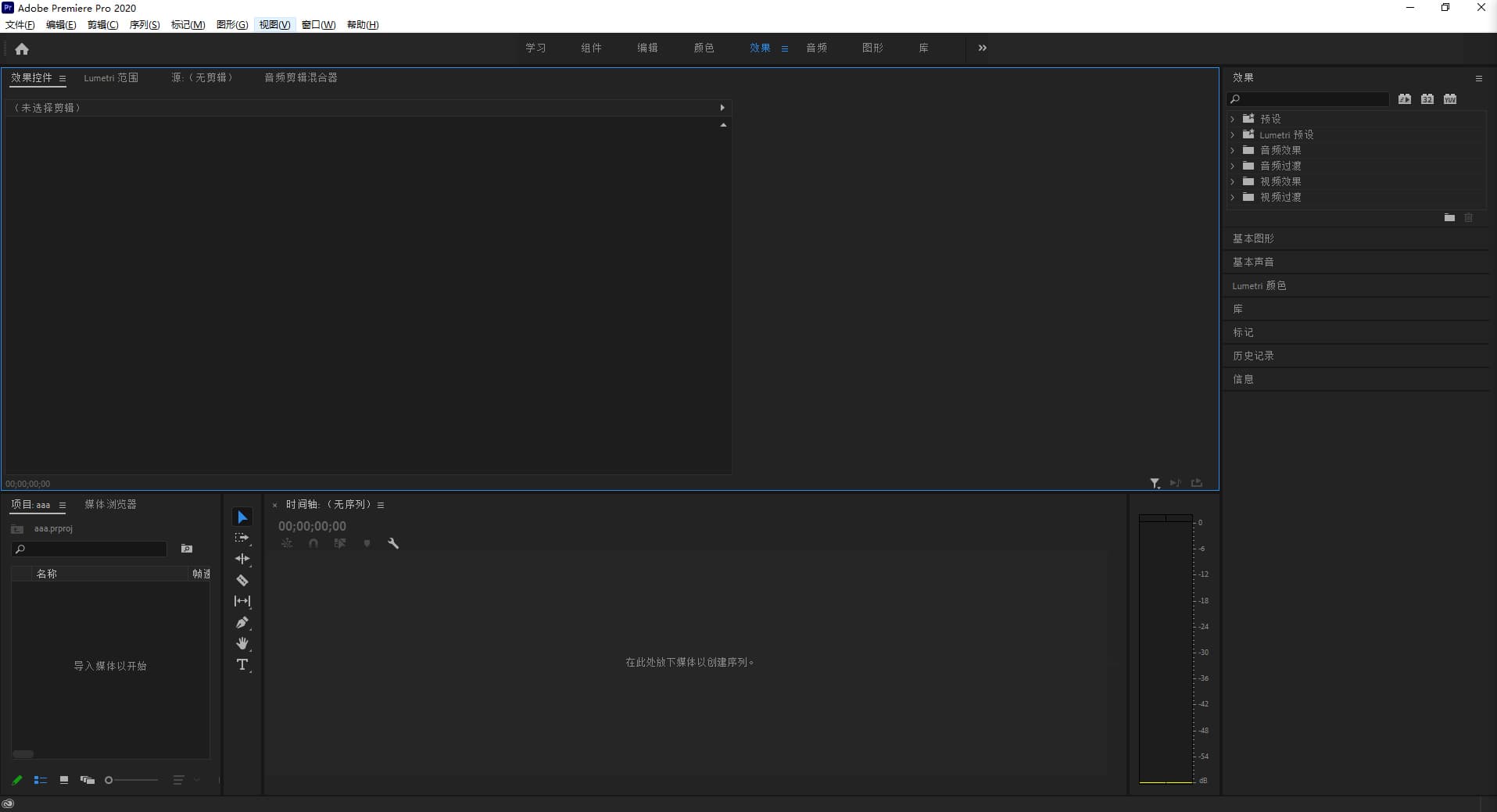This screenshot has height=812, width=1497.
Task: Switch to the 媒体浏览器 tab
Action: point(110,505)
